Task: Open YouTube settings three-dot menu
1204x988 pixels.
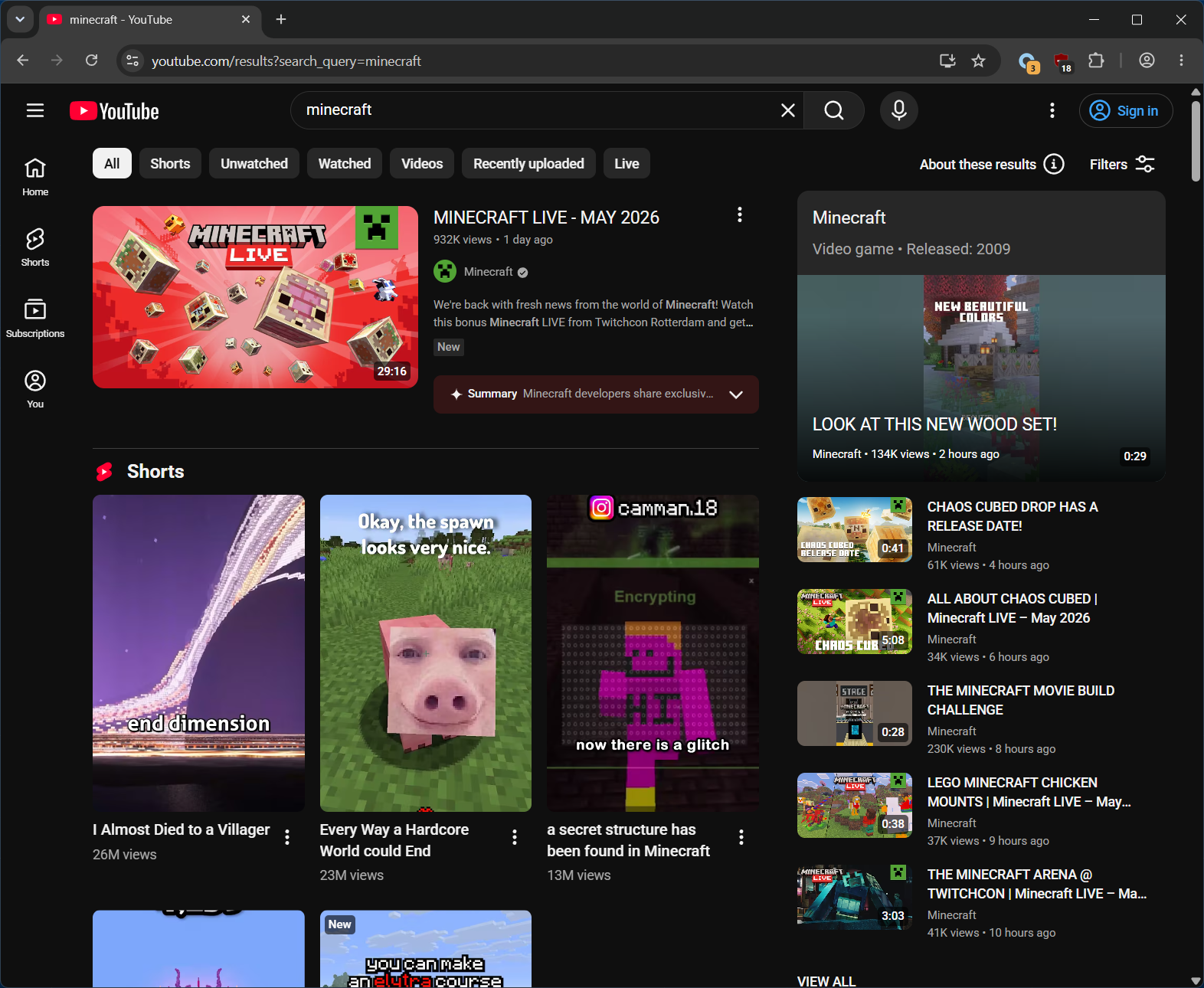Action: pyautogui.click(x=1052, y=110)
